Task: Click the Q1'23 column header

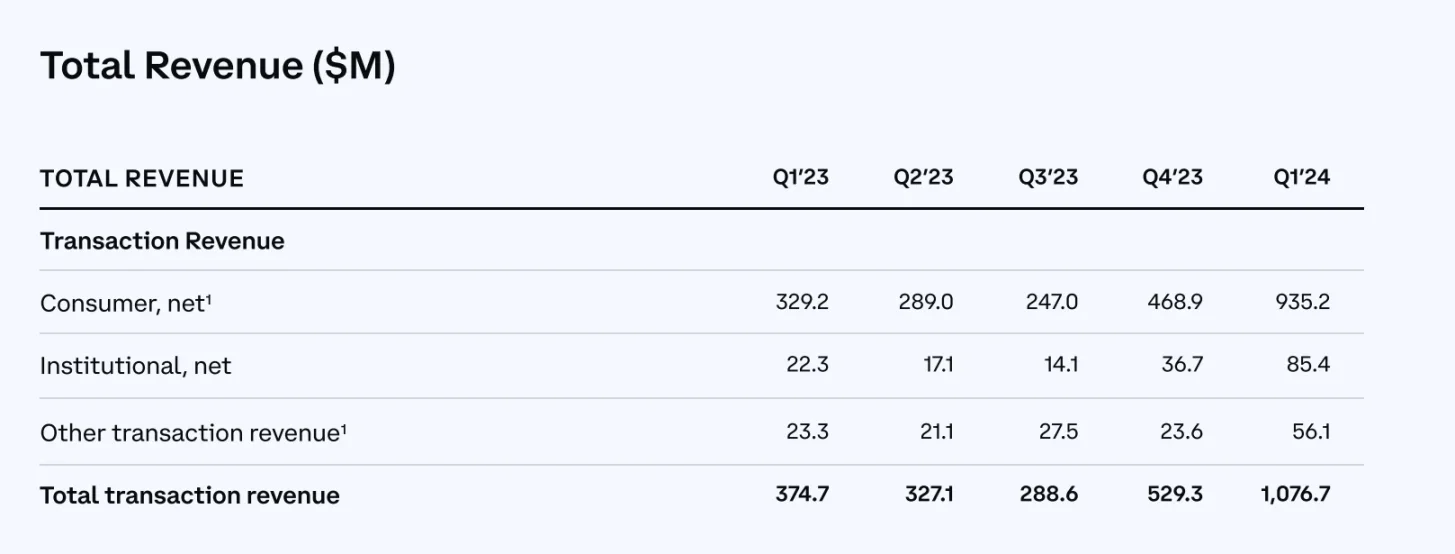Action: click(801, 178)
